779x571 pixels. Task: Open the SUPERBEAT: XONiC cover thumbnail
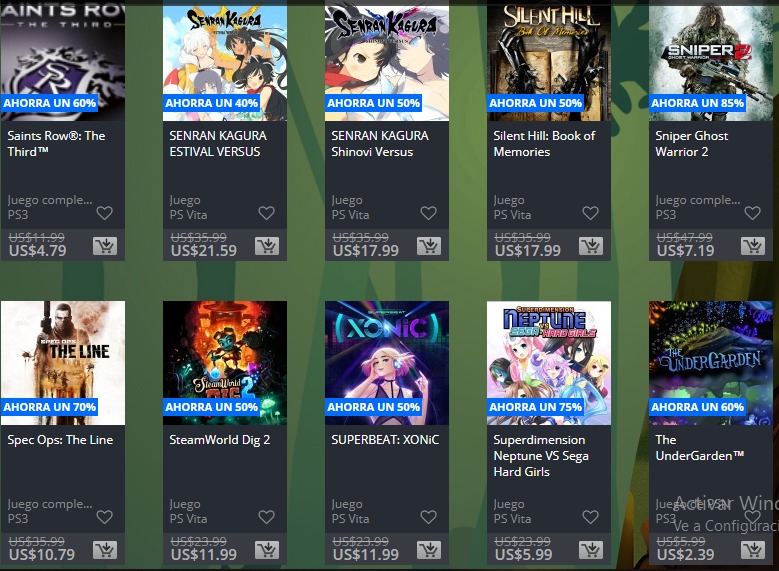[387, 363]
